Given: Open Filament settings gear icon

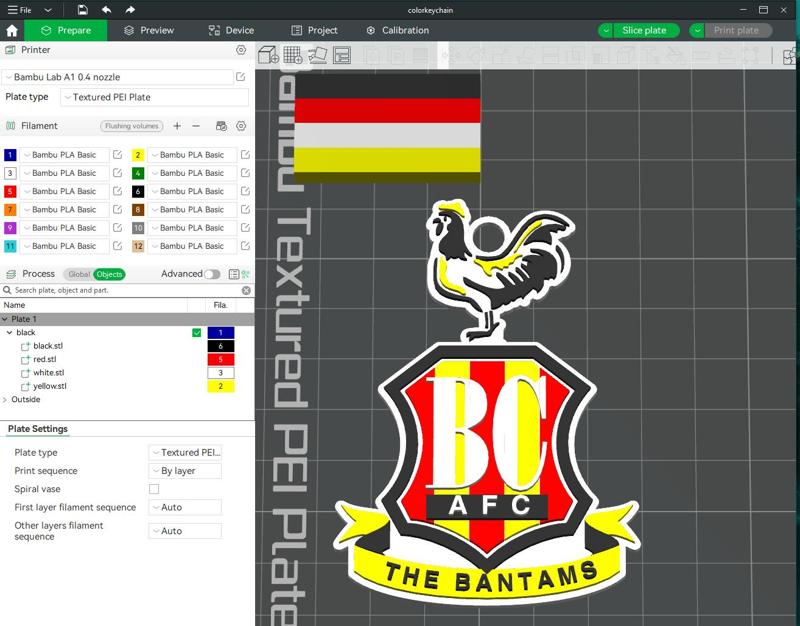Looking at the screenshot, I should pyautogui.click(x=241, y=126).
